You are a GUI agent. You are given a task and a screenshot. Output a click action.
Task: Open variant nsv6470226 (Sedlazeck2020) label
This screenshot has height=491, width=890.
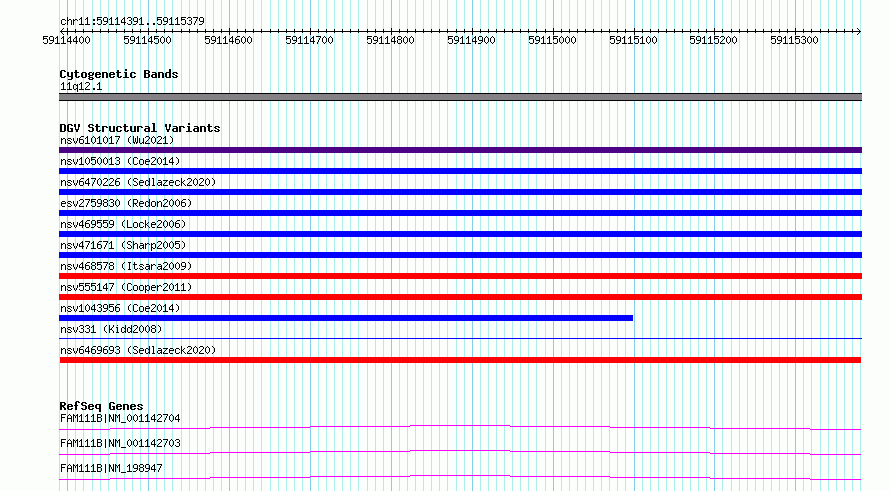tap(138, 182)
